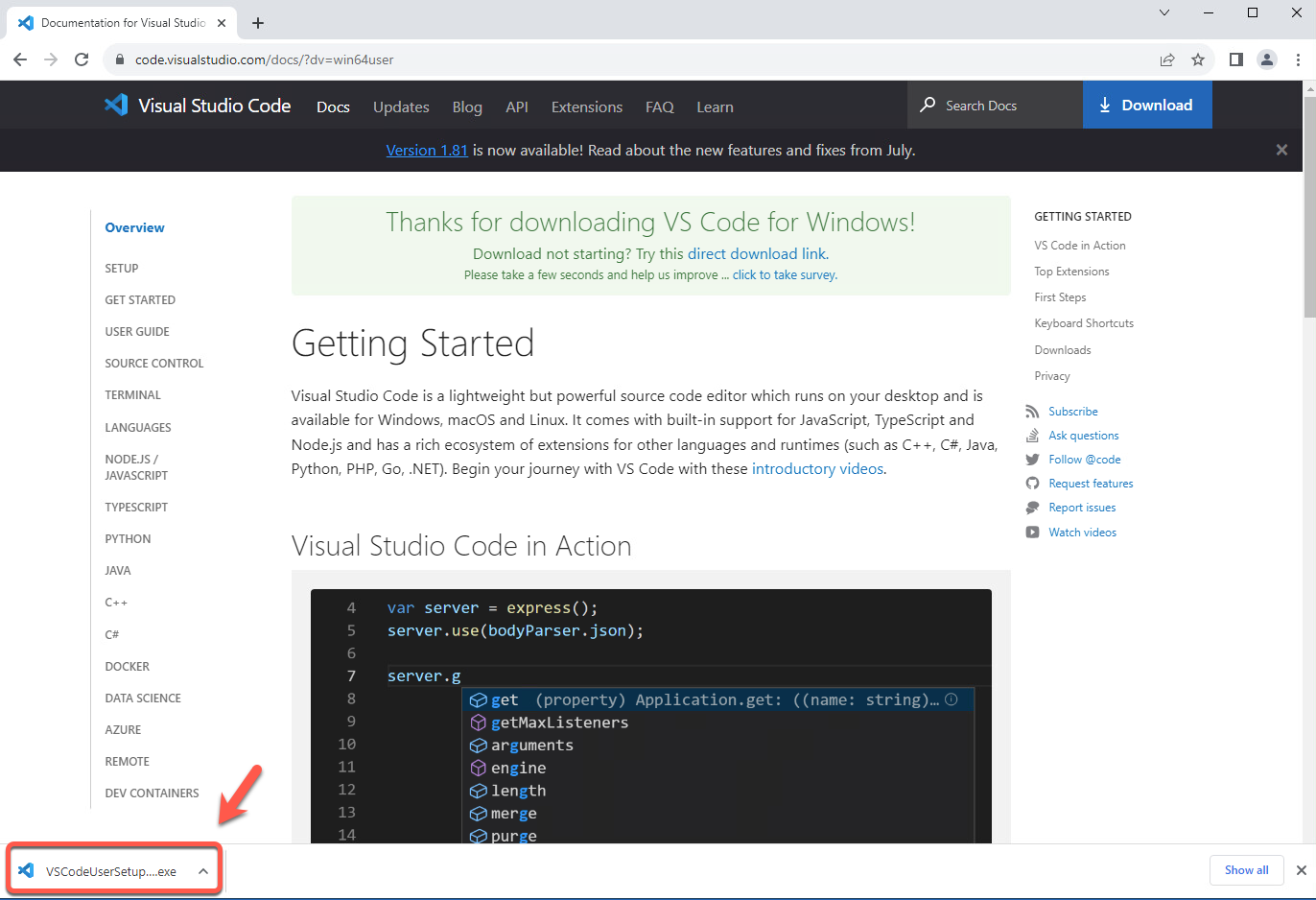The width and height of the screenshot is (1316, 900).
Task: Open the direct download link
Action: (x=757, y=254)
